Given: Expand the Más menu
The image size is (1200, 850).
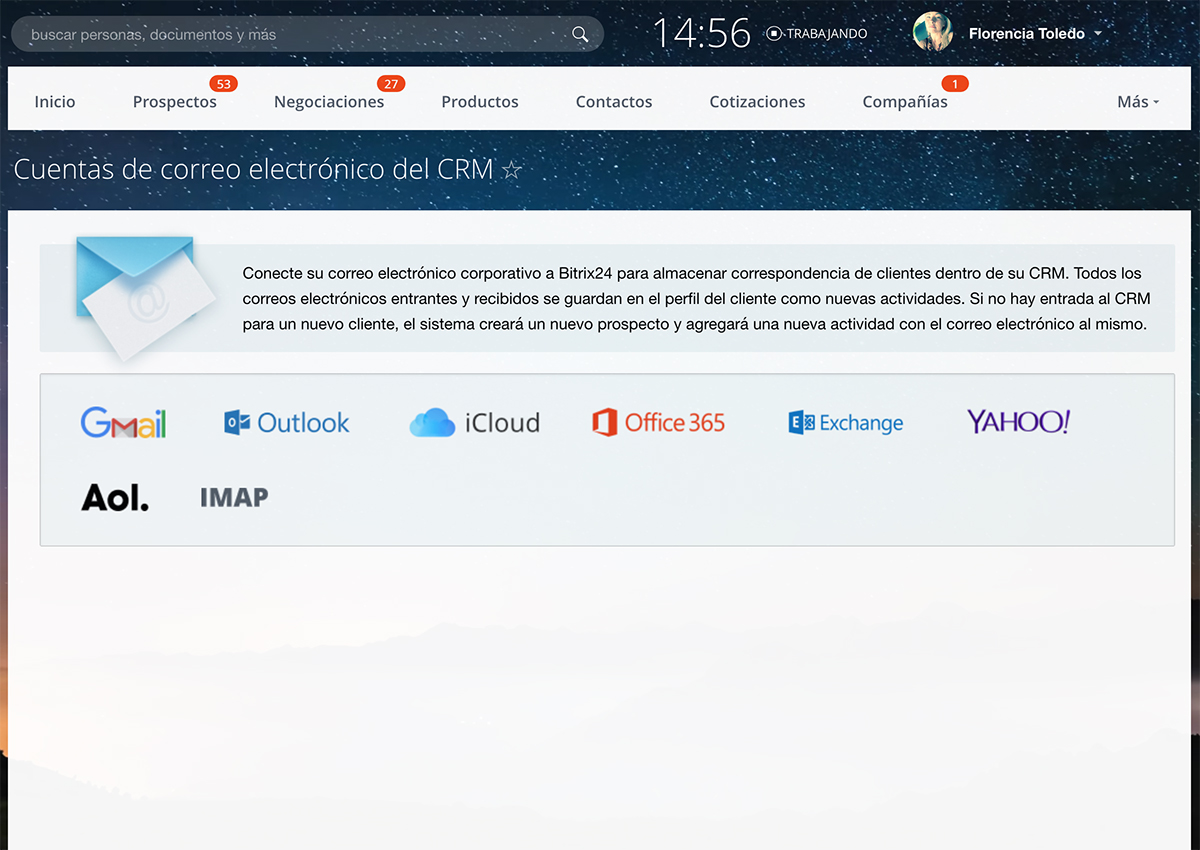Looking at the screenshot, I should click(1137, 102).
